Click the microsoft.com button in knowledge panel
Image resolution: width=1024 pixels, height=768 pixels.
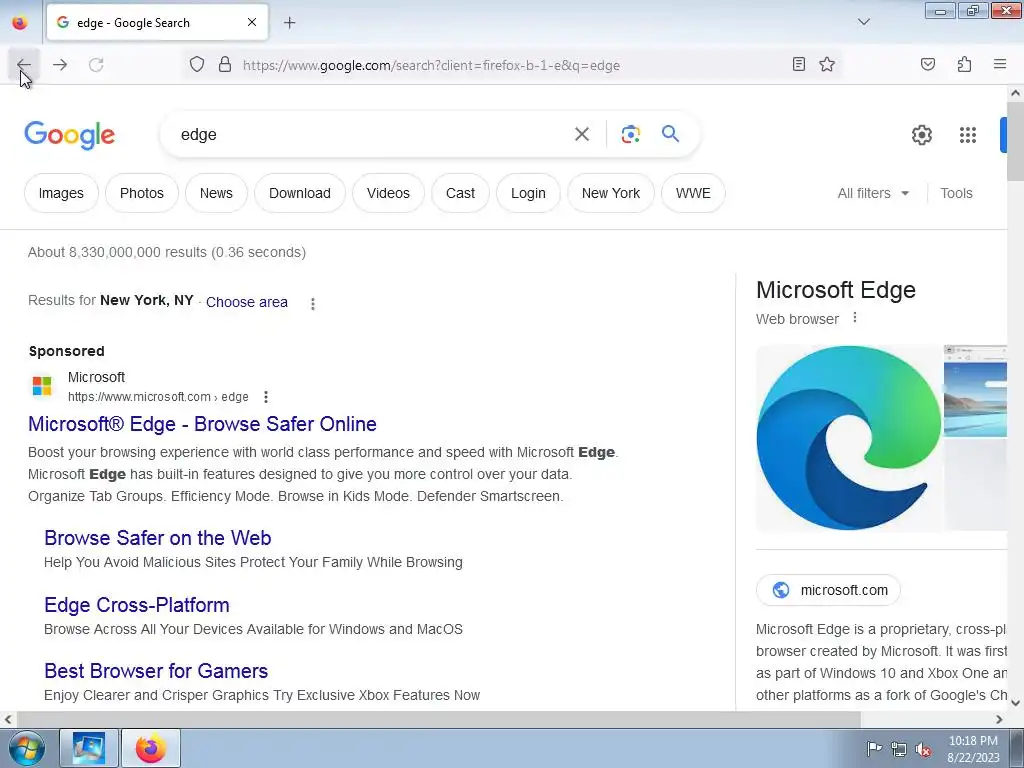(x=828, y=590)
